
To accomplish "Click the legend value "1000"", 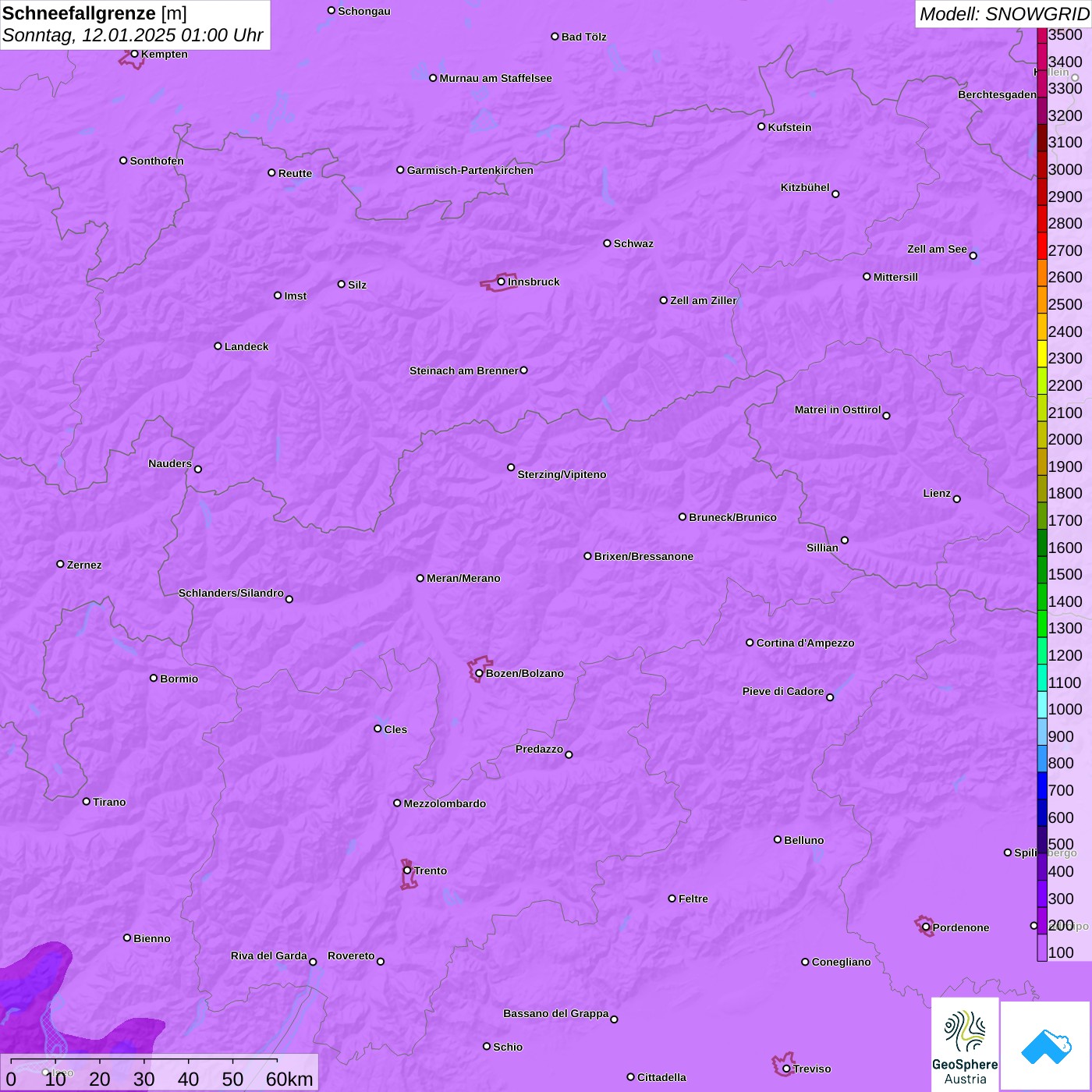I will [1065, 709].
